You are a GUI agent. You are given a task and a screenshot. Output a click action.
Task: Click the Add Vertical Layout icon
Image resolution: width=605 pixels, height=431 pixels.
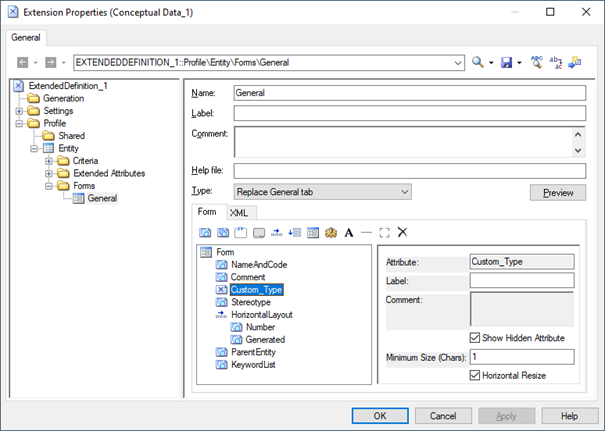coord(294,232)
